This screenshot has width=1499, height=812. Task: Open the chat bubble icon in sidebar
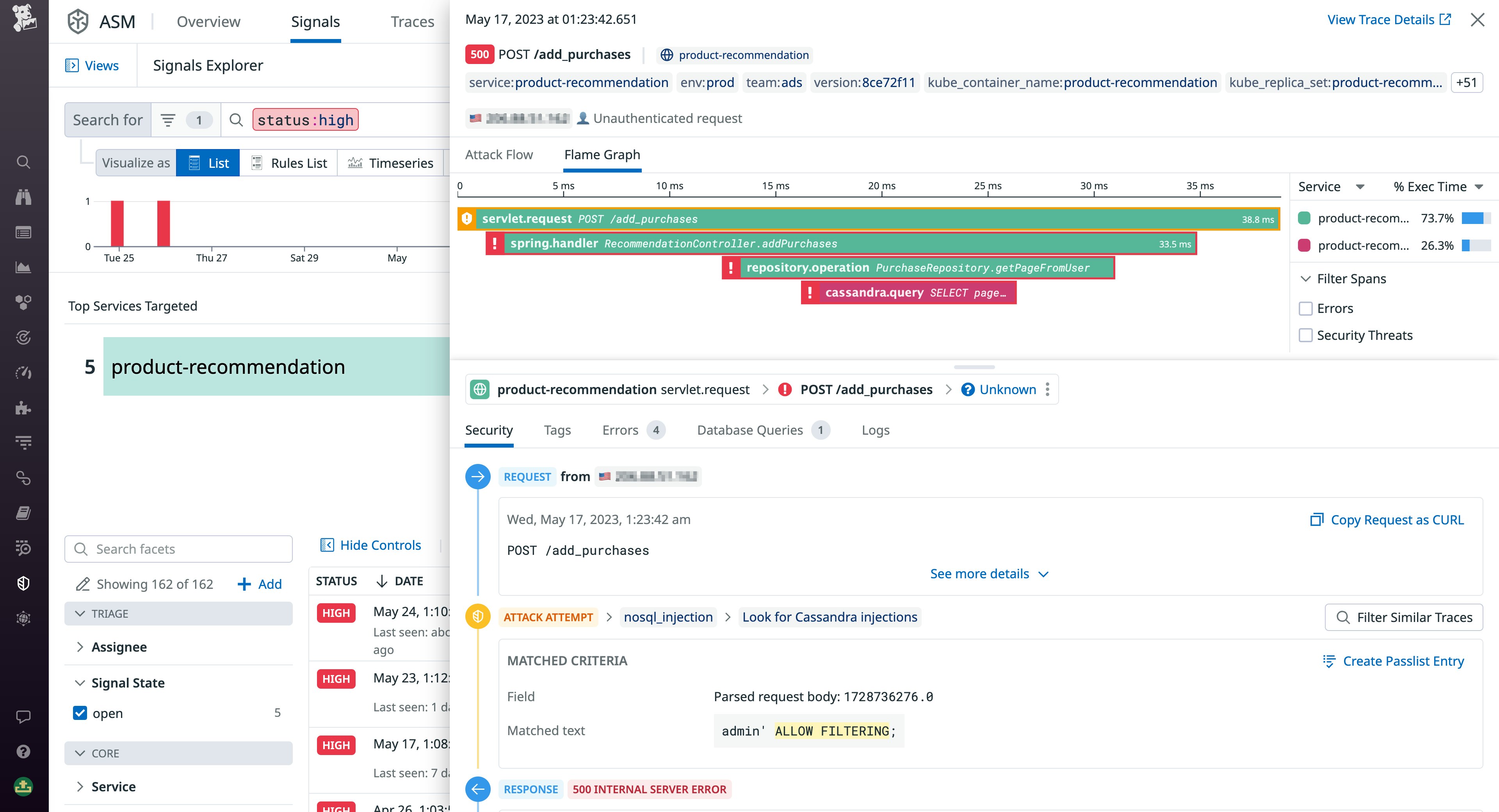click(x=23, y=717)
